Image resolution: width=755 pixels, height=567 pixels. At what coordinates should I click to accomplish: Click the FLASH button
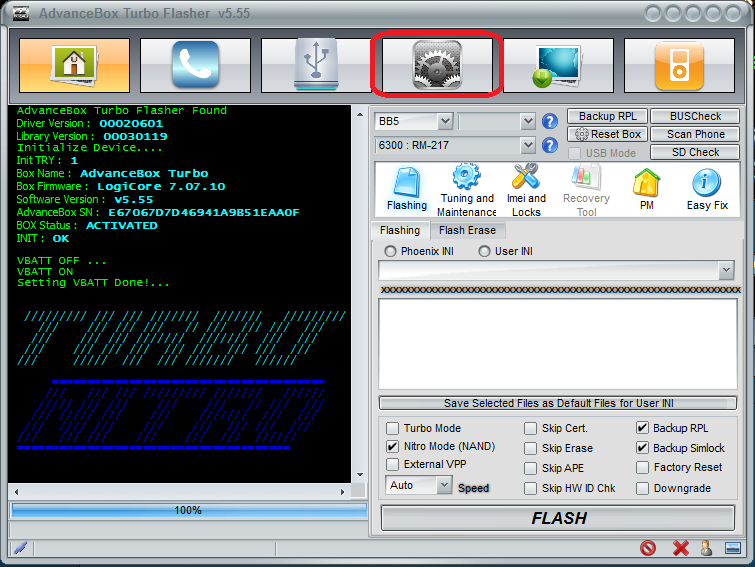click(x=558, y=518)
